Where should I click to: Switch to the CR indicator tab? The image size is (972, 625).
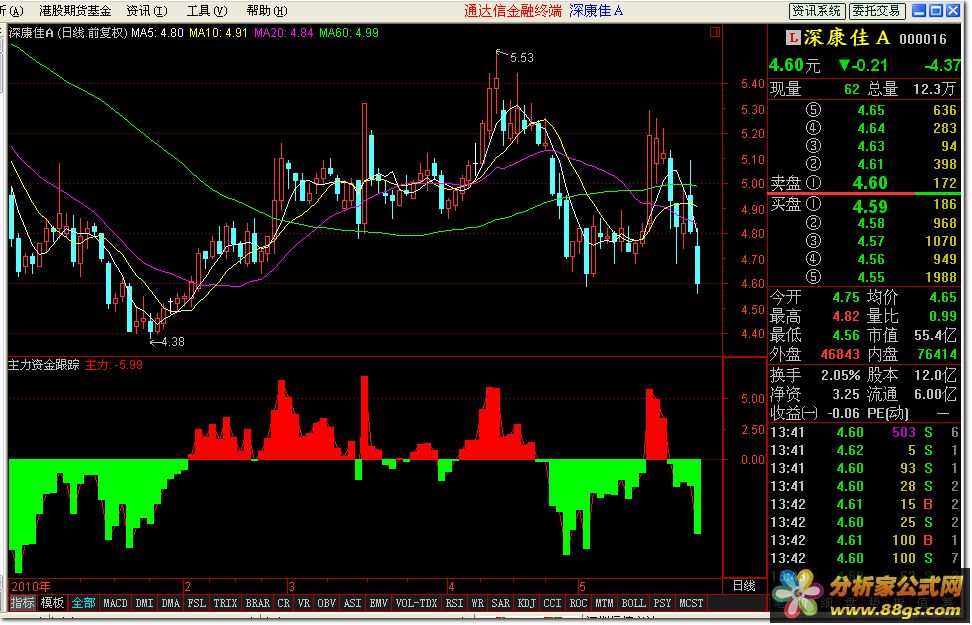(x=284, y=603)
